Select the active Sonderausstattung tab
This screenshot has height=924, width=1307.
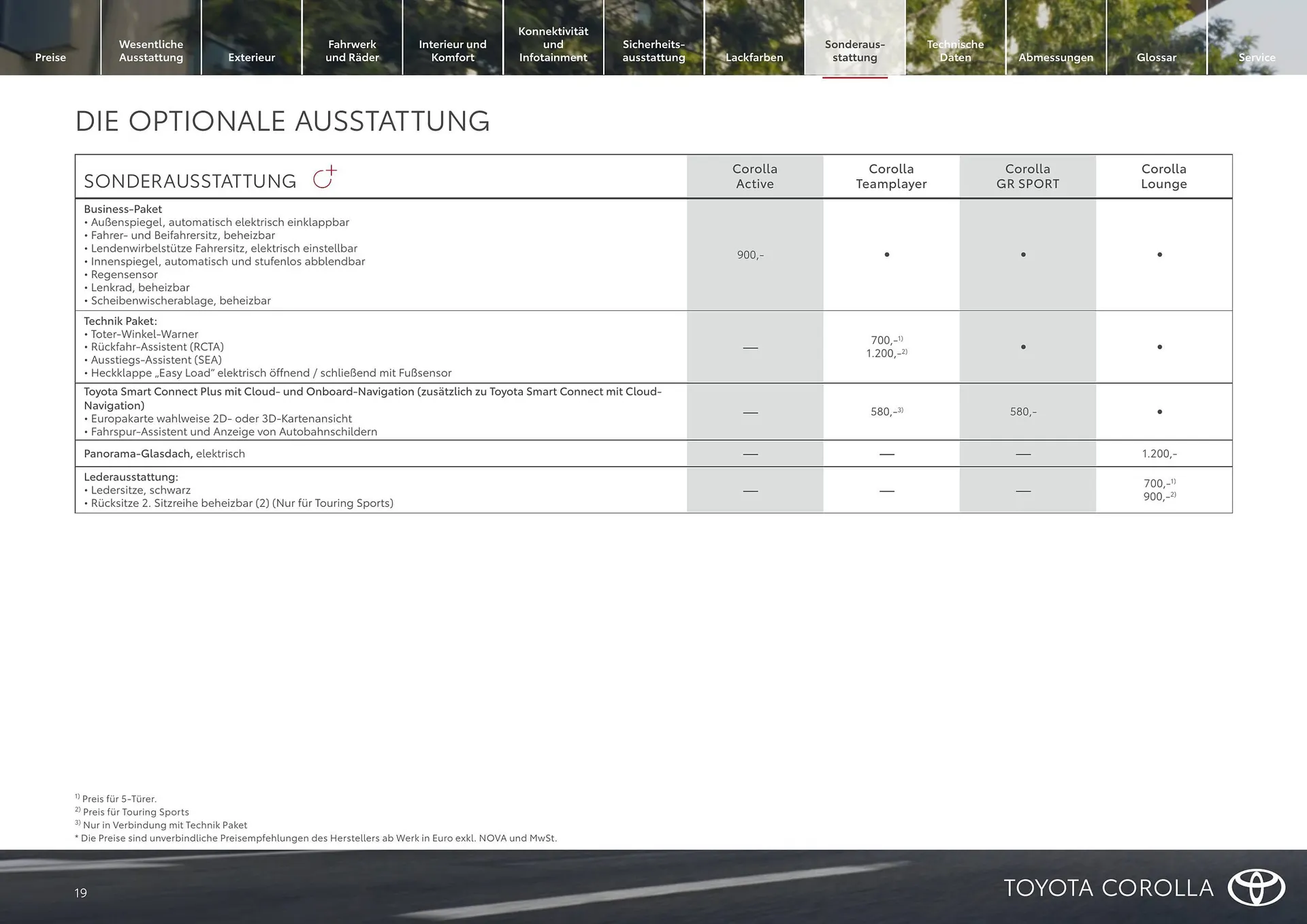pos(854,50)
